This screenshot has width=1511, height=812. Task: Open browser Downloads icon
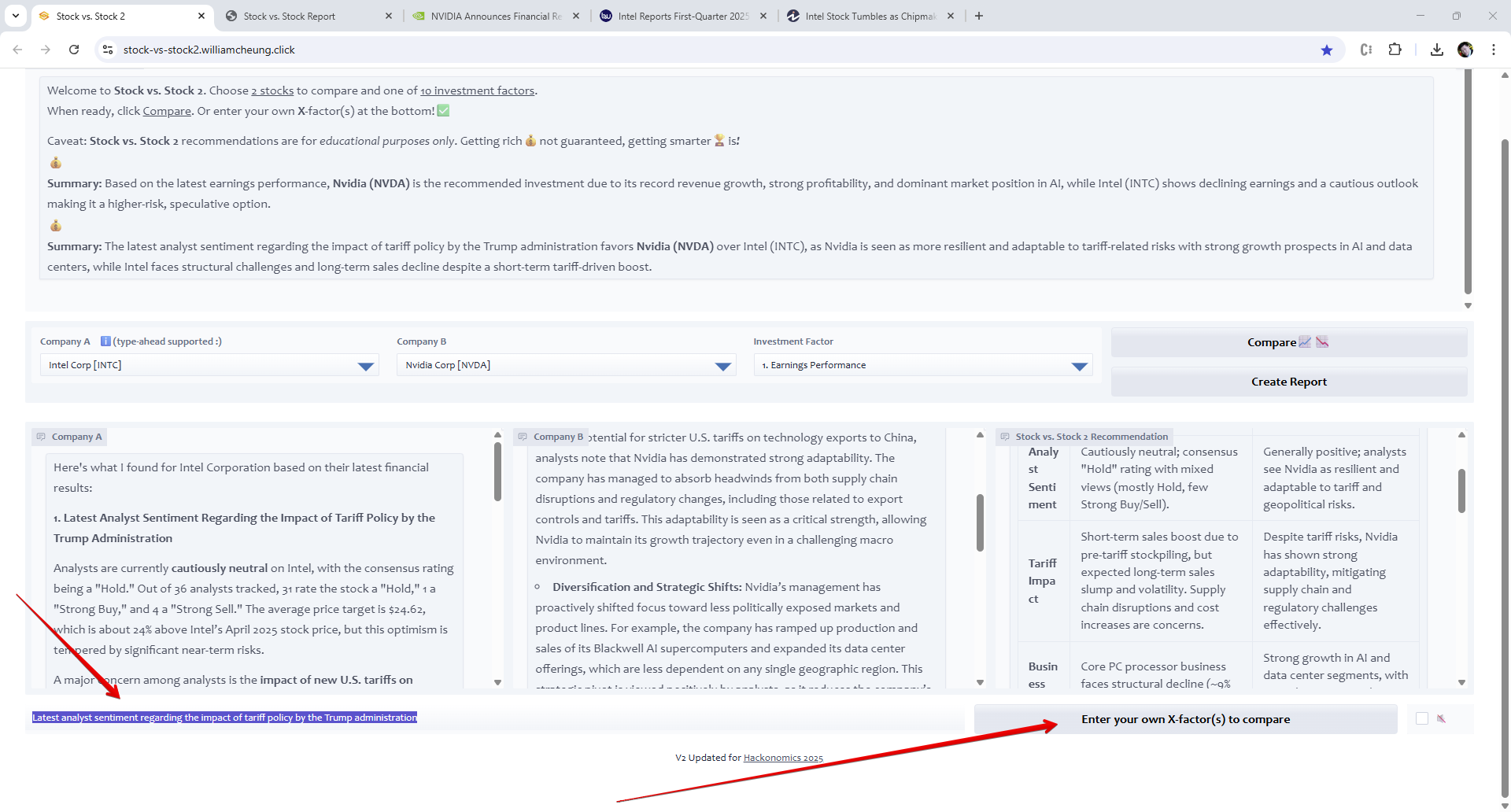(x=1437, y=50)
